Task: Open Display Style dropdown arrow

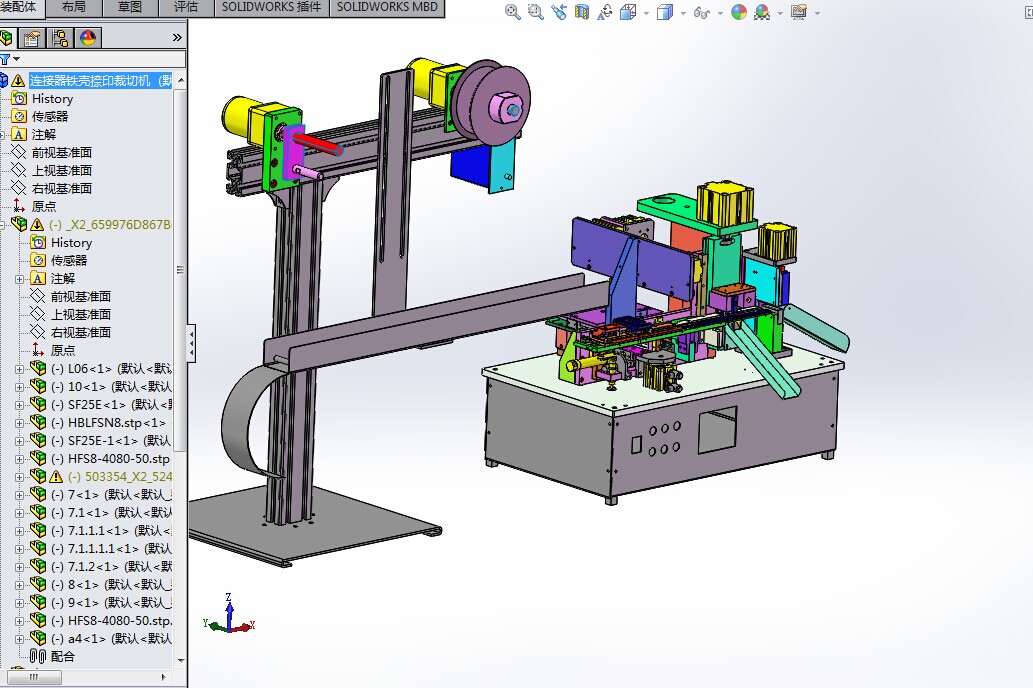Action: 683,13
